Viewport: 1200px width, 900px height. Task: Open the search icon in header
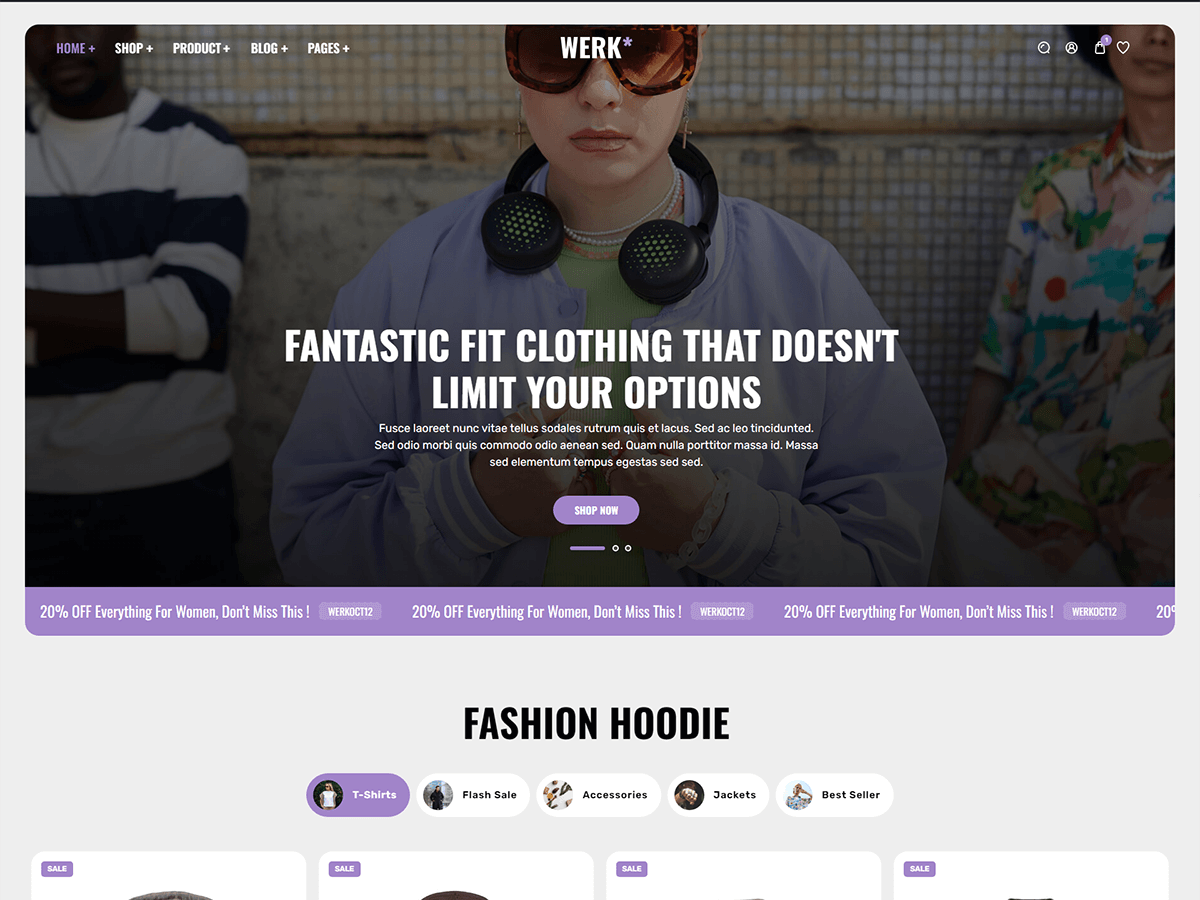point(1044,48)
